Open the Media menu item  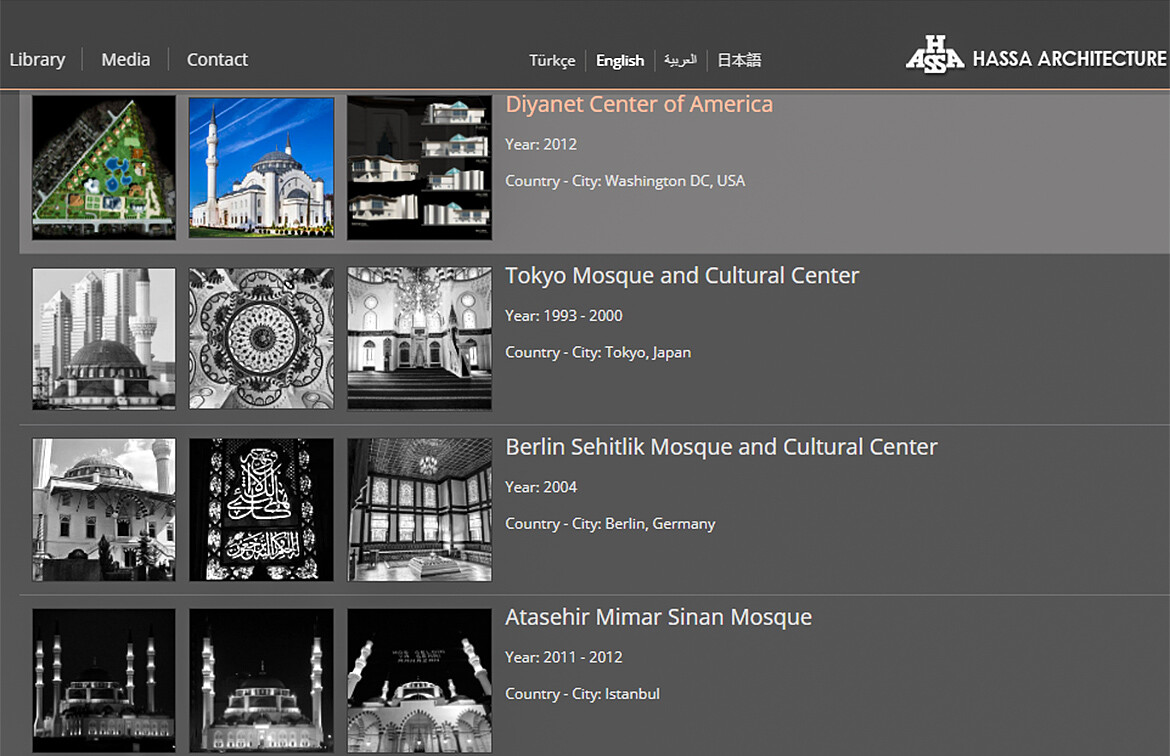point(125,60)
